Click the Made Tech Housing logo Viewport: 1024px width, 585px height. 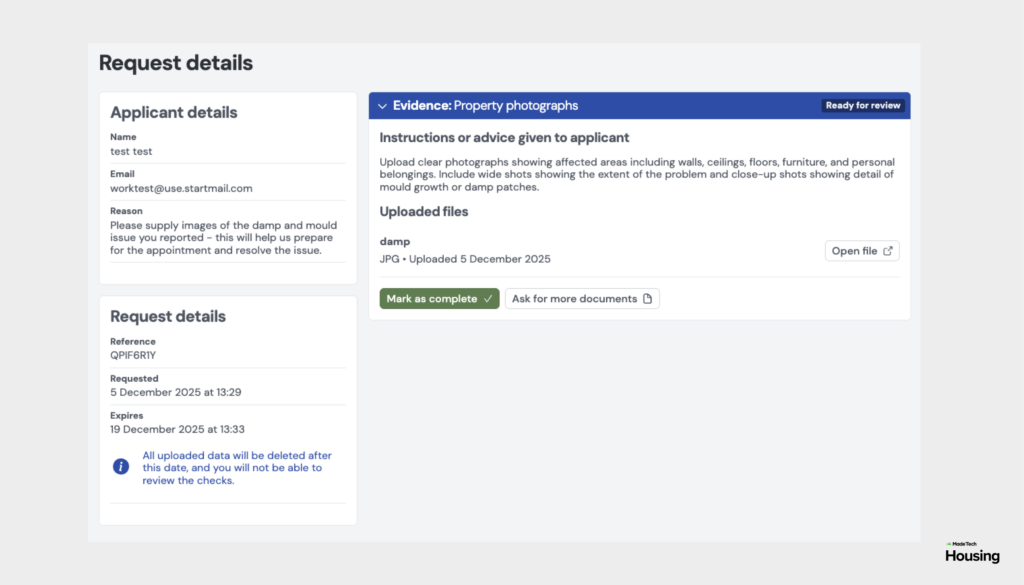coord(972,552)
